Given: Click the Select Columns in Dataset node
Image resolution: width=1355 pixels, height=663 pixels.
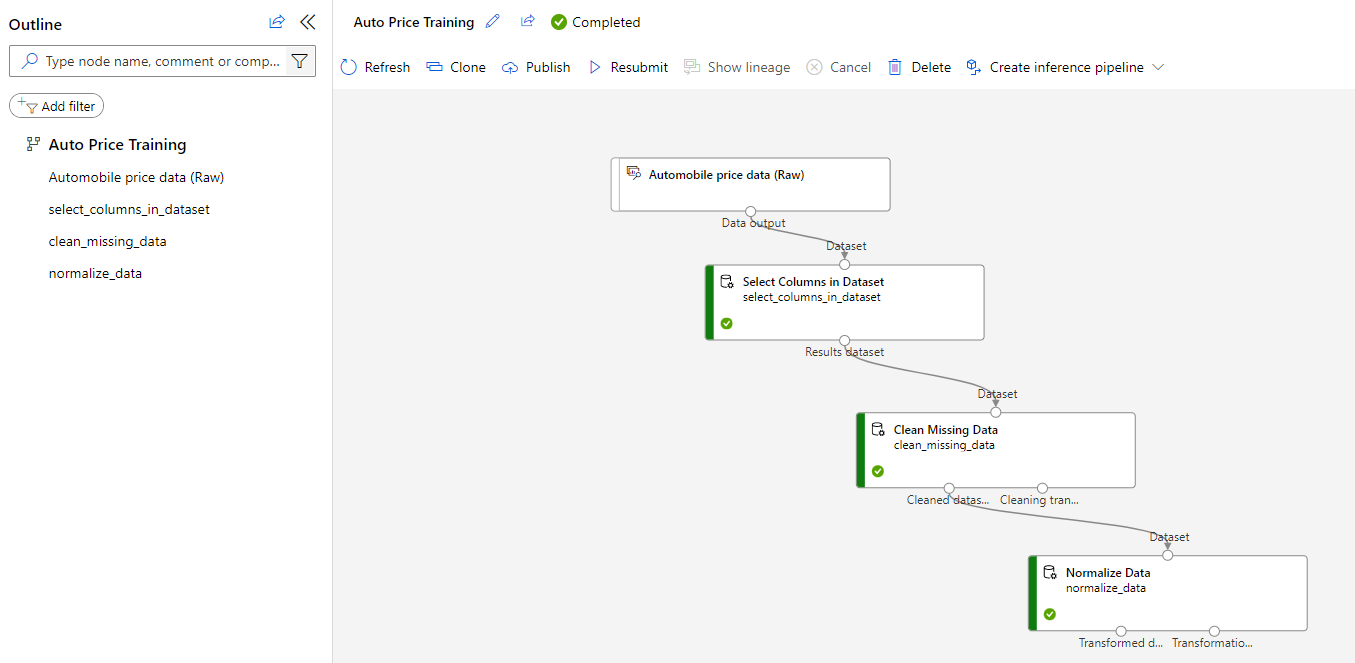Looking at the screenshot, I should pyautogui.click(x=844, y=302).
